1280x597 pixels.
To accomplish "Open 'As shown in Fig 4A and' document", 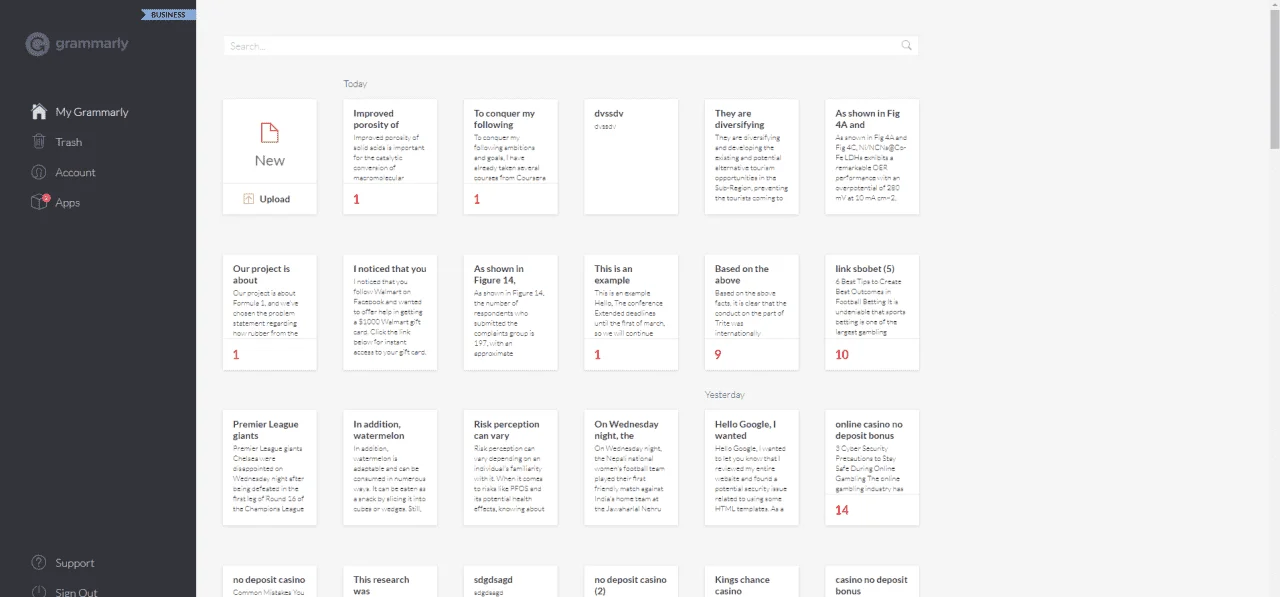I will (x=872, y=156).
